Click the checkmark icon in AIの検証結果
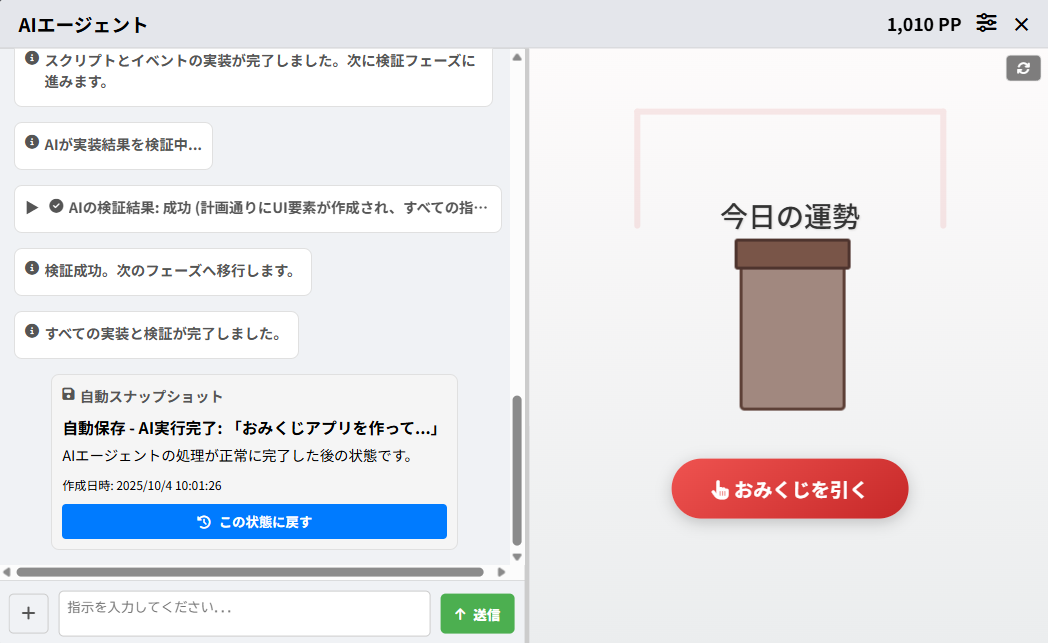Image resolution: width=1048 pixels, height=643 pixels. tap(56, 207)
